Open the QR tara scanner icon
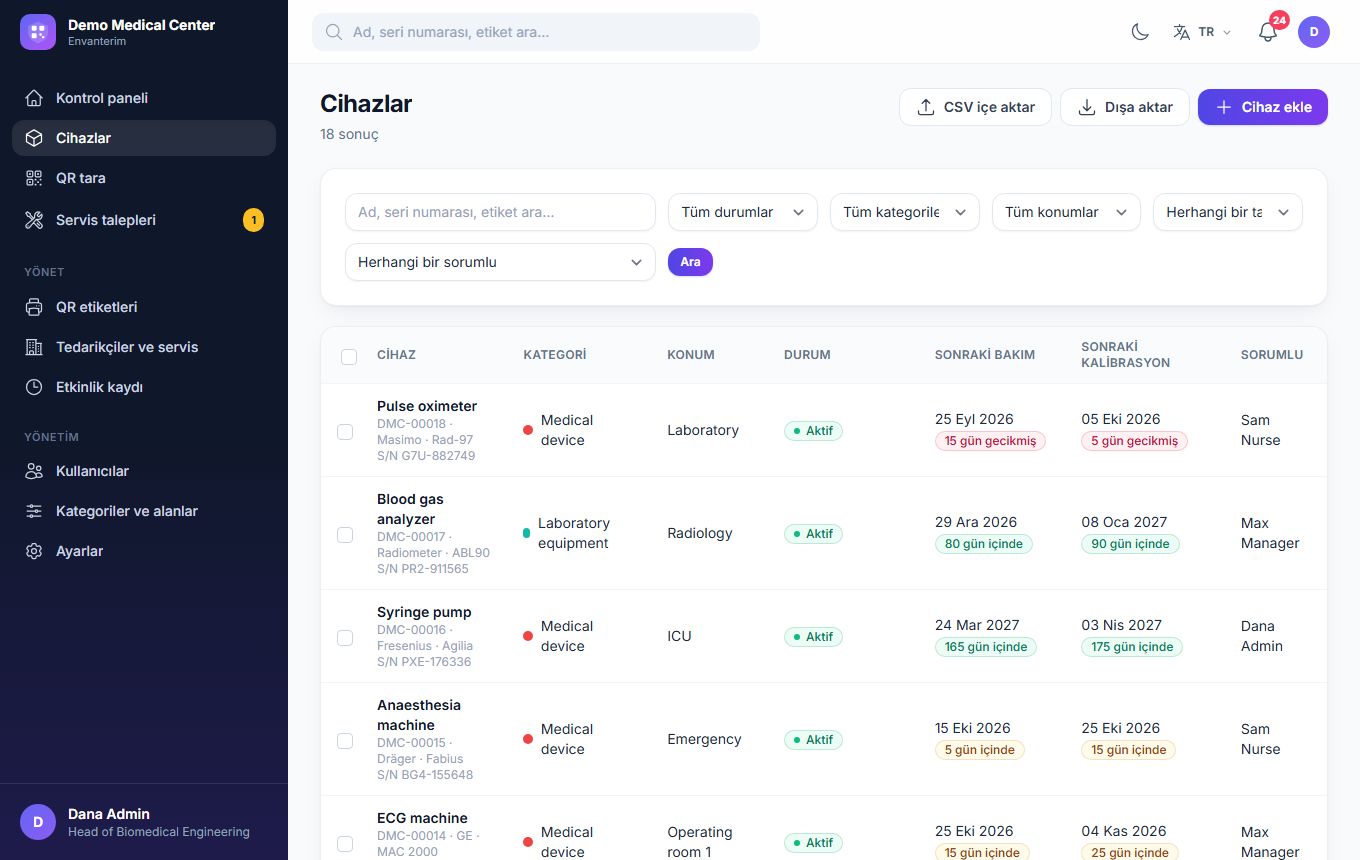The height and width of the screenshot is (860, 1360). tap(34, 178)
